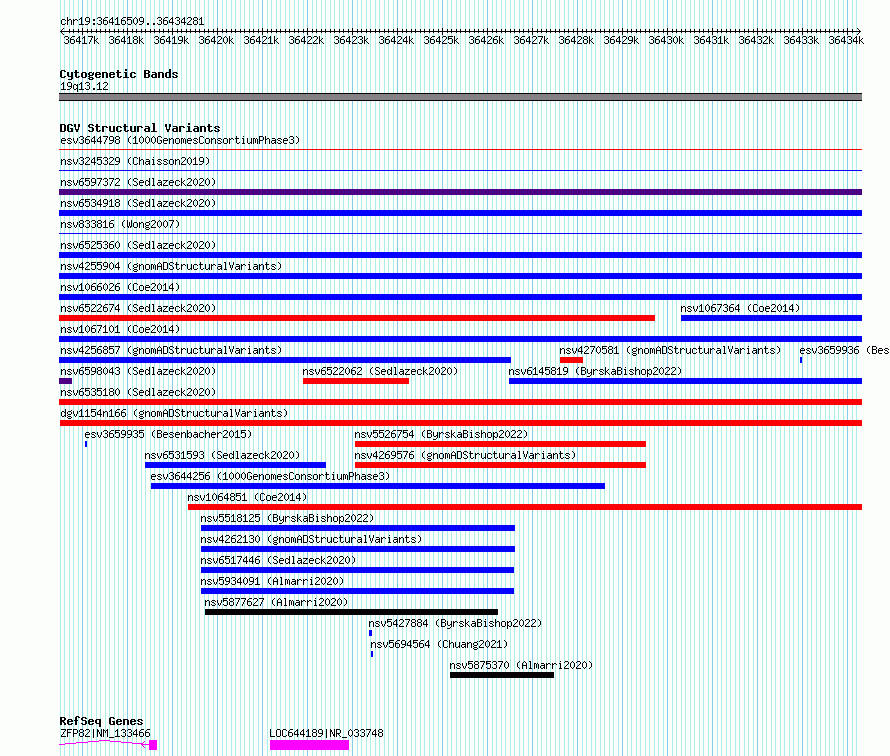Click the 19q13.12 cytogenetic band bar
This screenshot has width=890, height=756.
(x=460, y=97)
